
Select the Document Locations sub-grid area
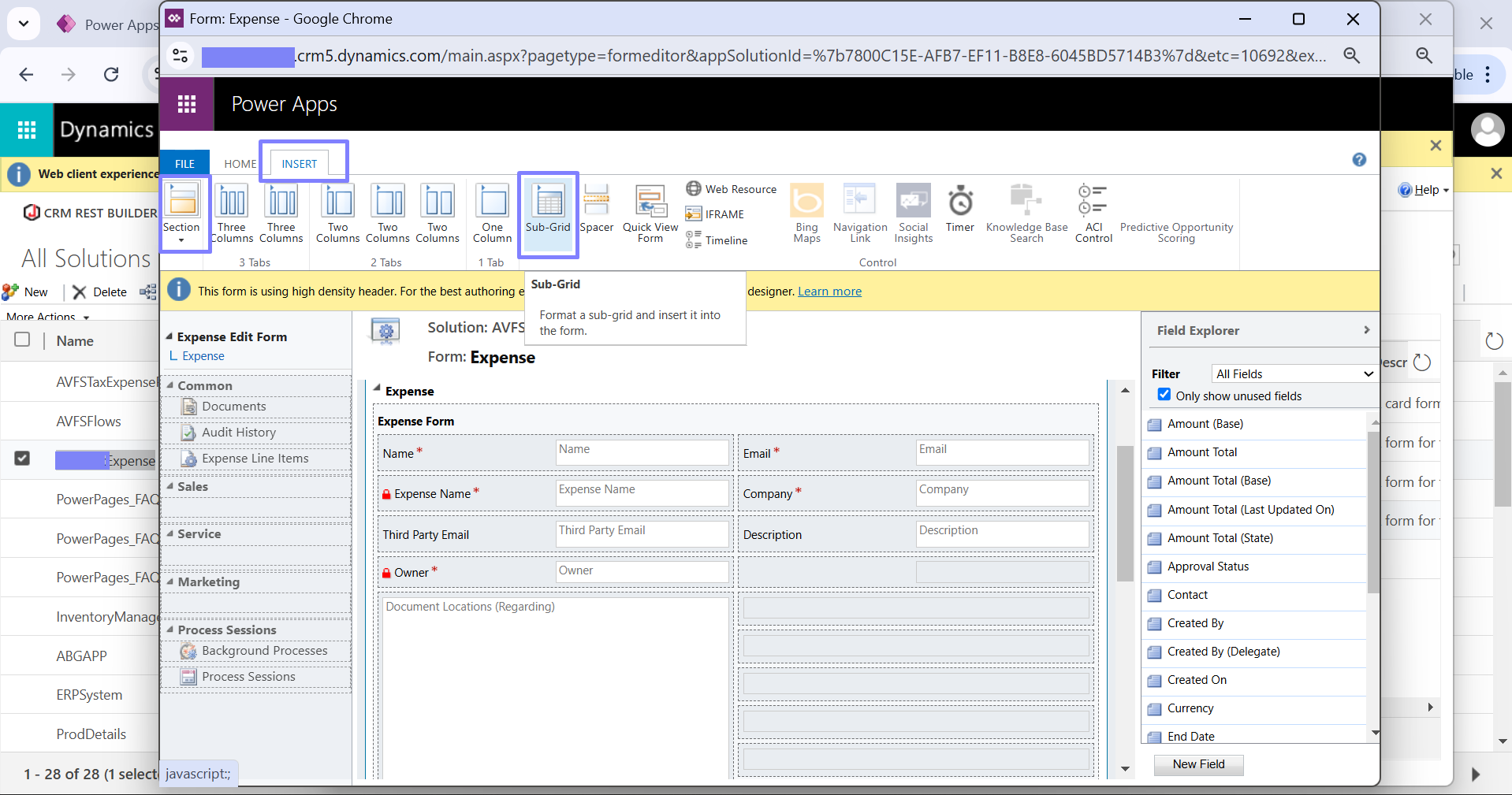[555, 687]
